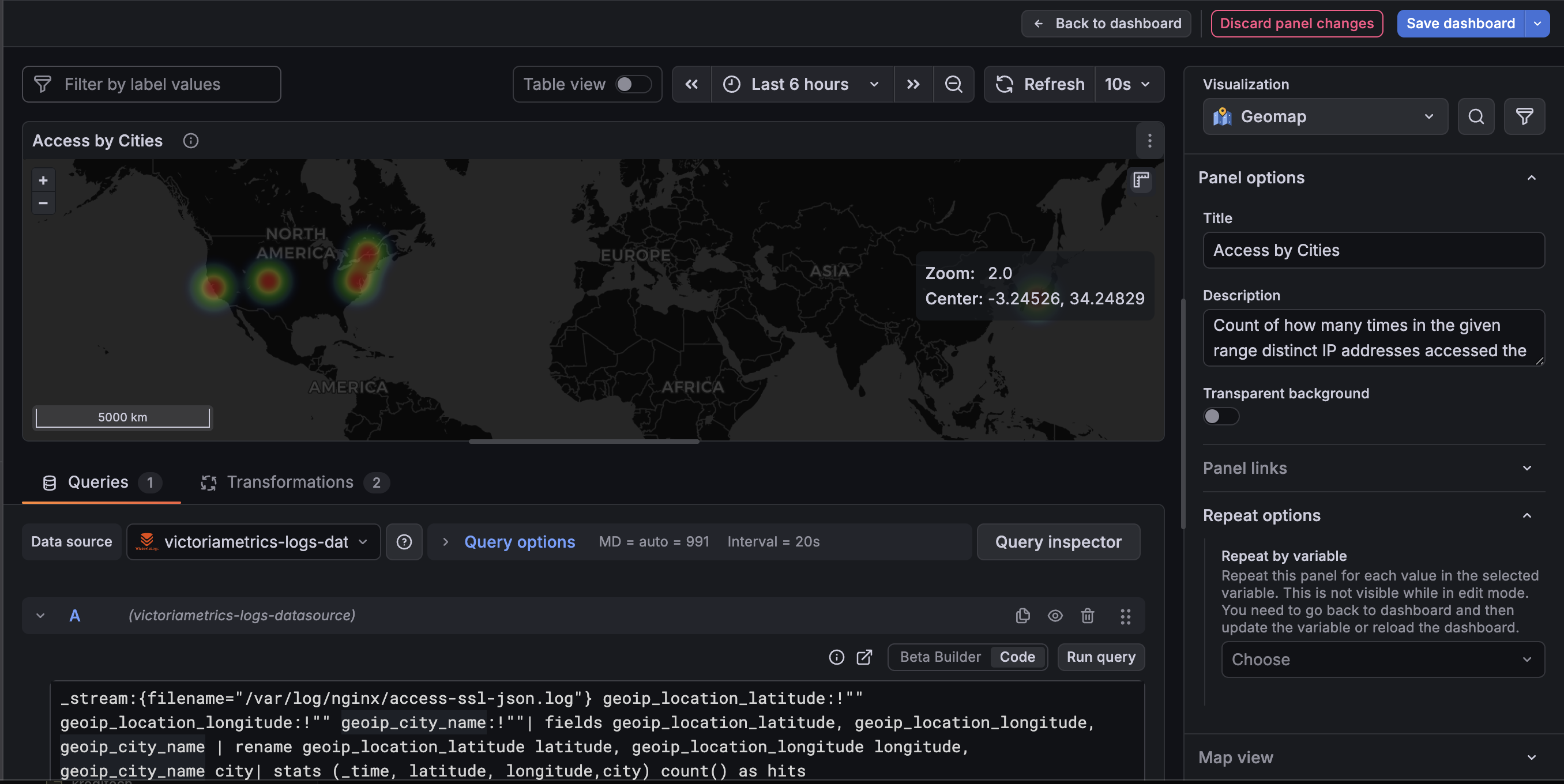This screenshot has width=1564, height=784.
Task: Open the Save dashboard dropdown arrow
Action: [1537, 24]
